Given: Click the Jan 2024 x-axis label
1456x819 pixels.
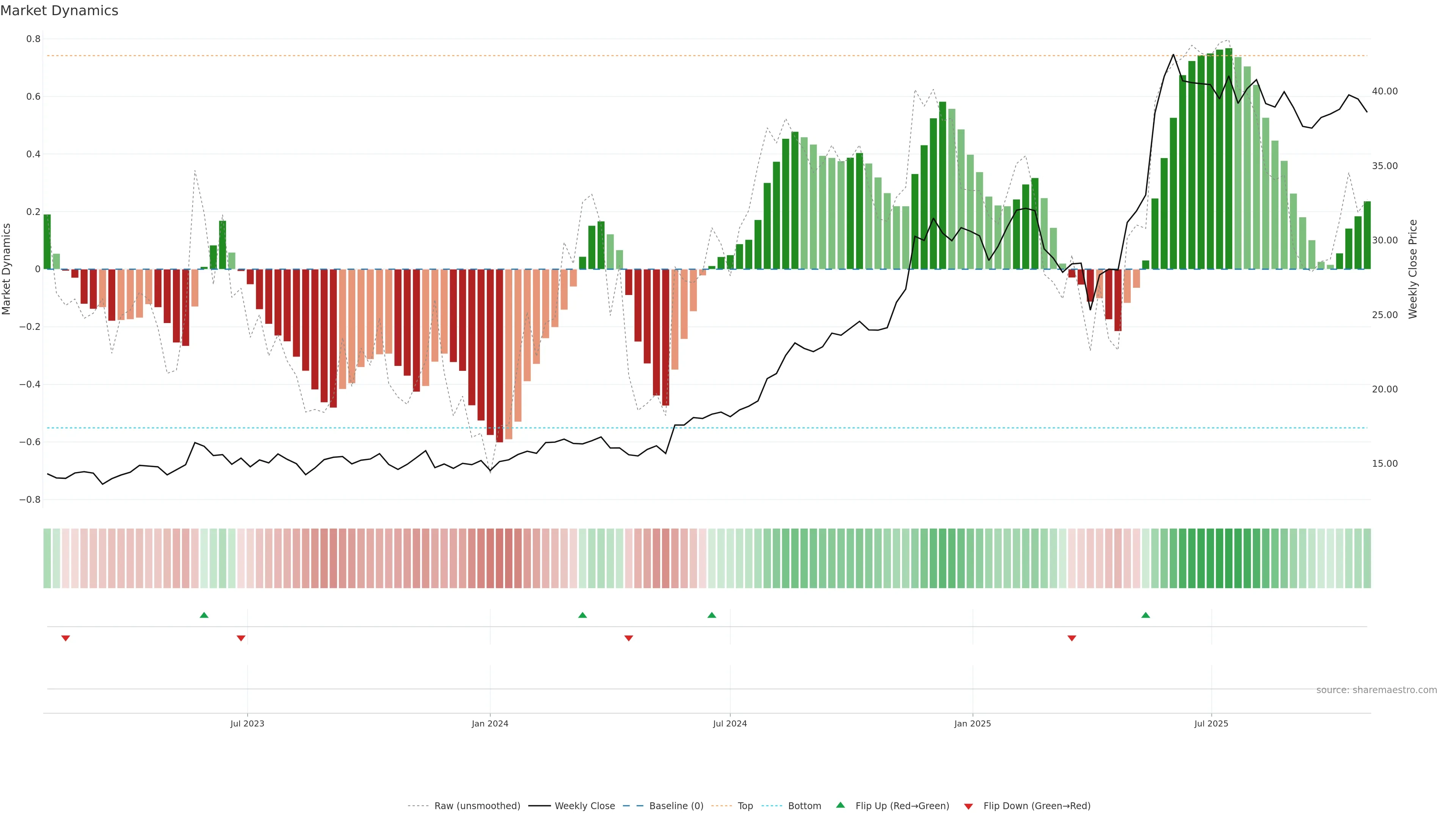Looking at the screenshot, I should click(490, 723).
